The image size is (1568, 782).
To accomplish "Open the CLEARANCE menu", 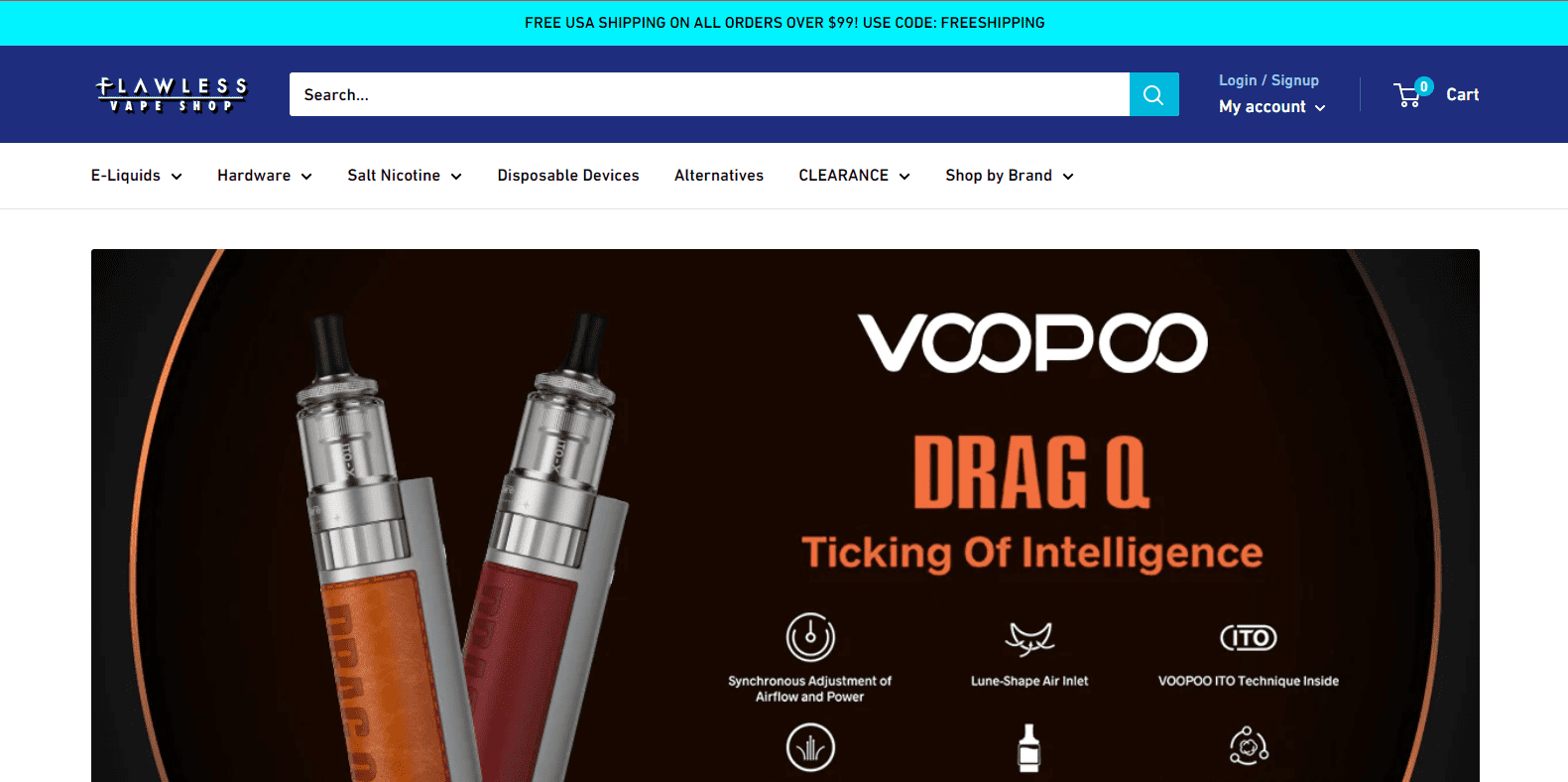I will click(x=854, y=176).
